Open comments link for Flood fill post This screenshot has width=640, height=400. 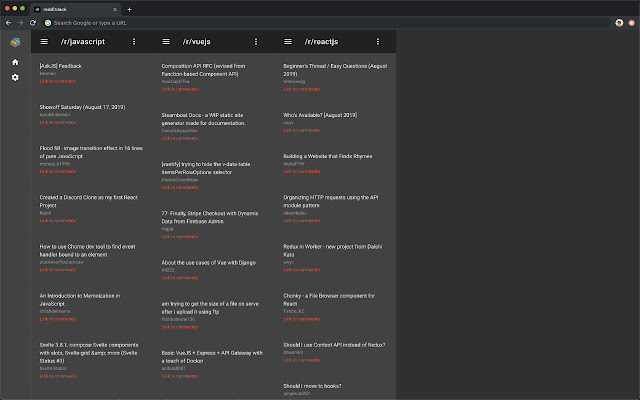coord(58,171)
